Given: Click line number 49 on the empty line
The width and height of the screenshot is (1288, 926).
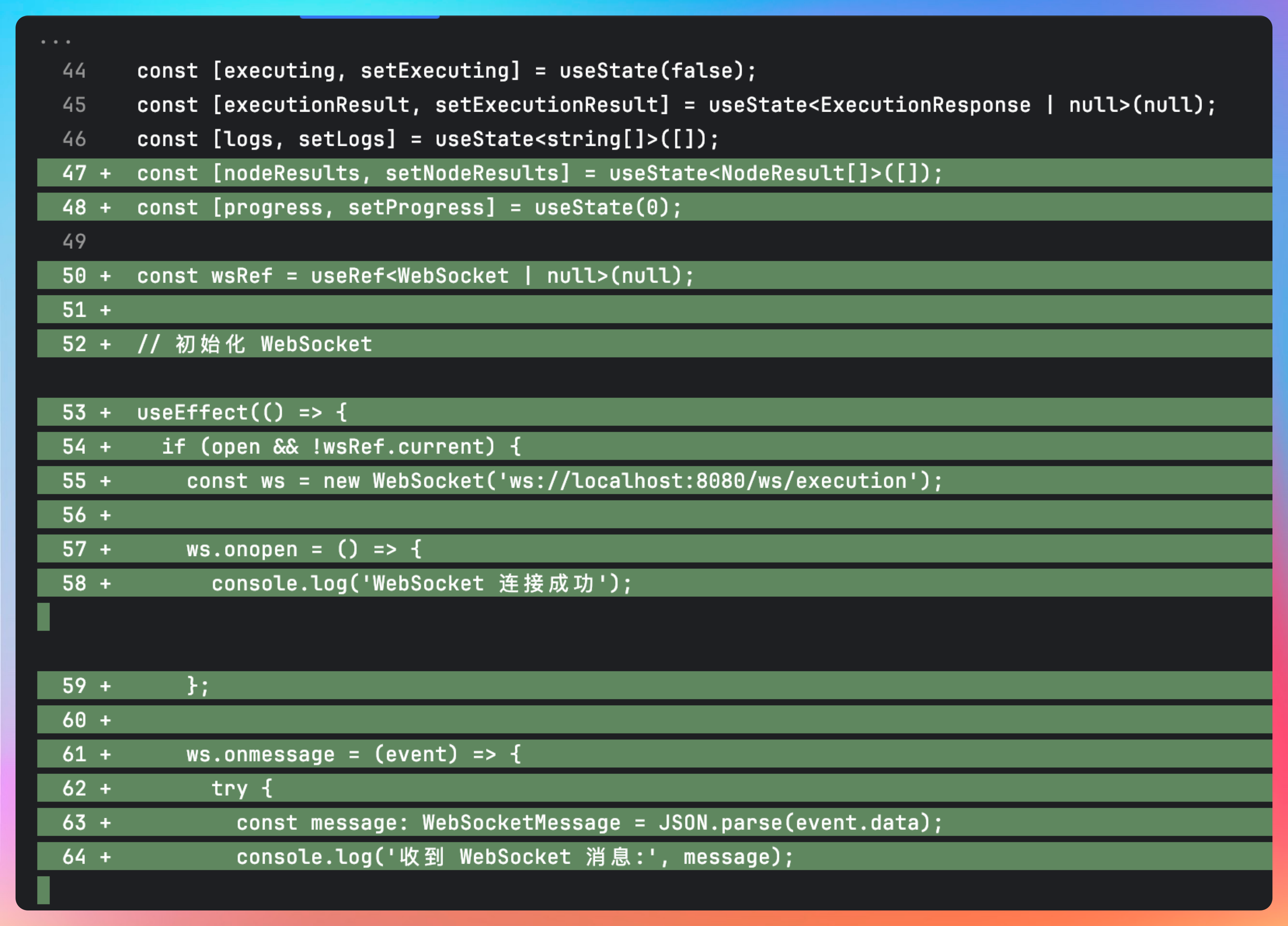Looking at the screenshot, I should [x=74, y=241].
